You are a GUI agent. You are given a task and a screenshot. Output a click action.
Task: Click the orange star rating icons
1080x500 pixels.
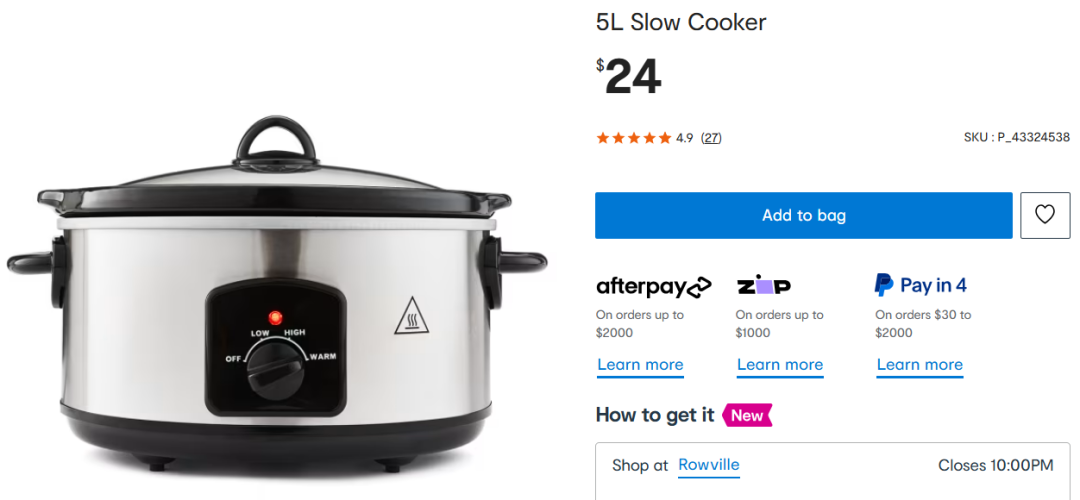634,138
